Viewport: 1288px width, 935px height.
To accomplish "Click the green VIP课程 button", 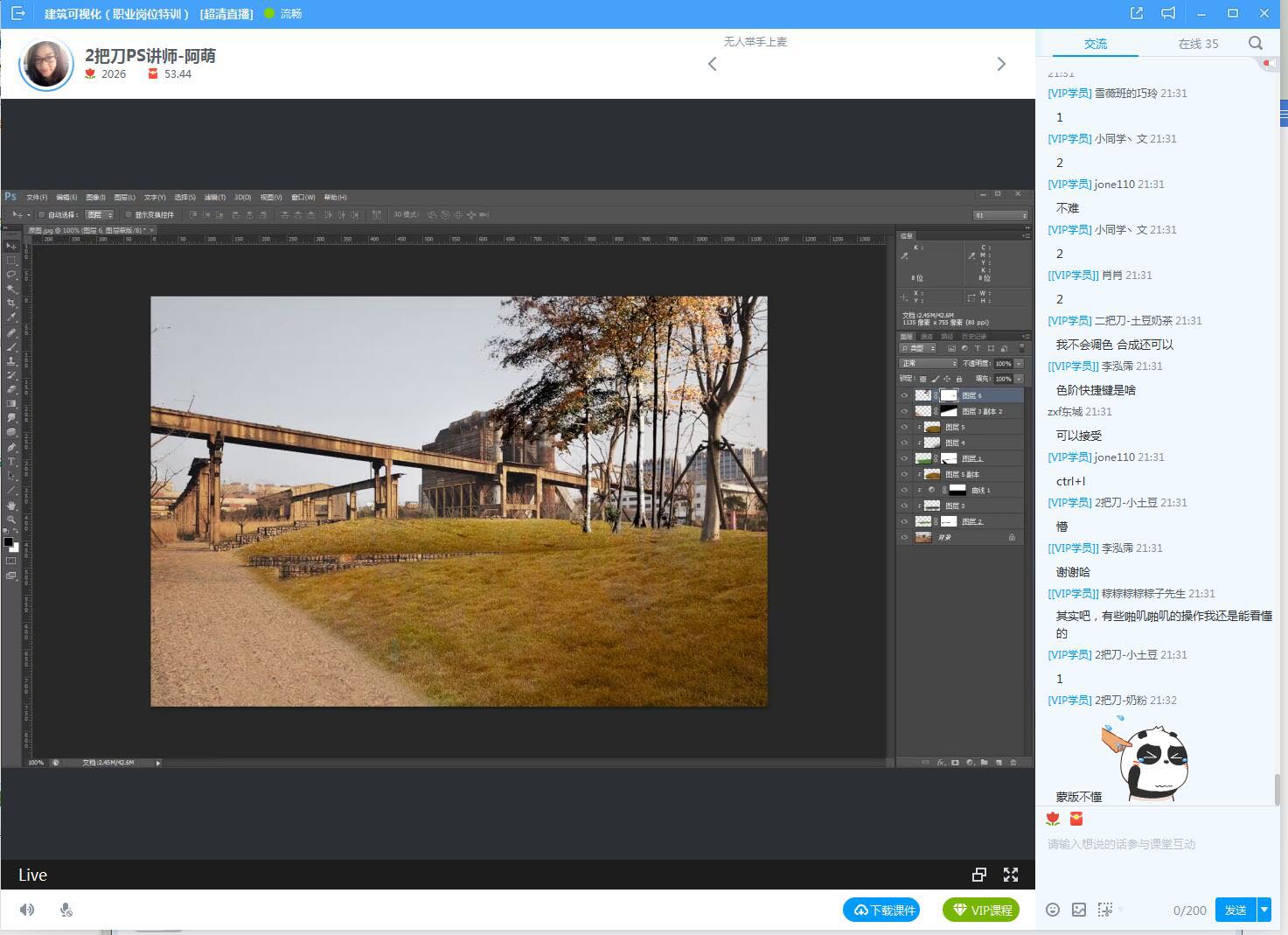I will click(982, 910).
